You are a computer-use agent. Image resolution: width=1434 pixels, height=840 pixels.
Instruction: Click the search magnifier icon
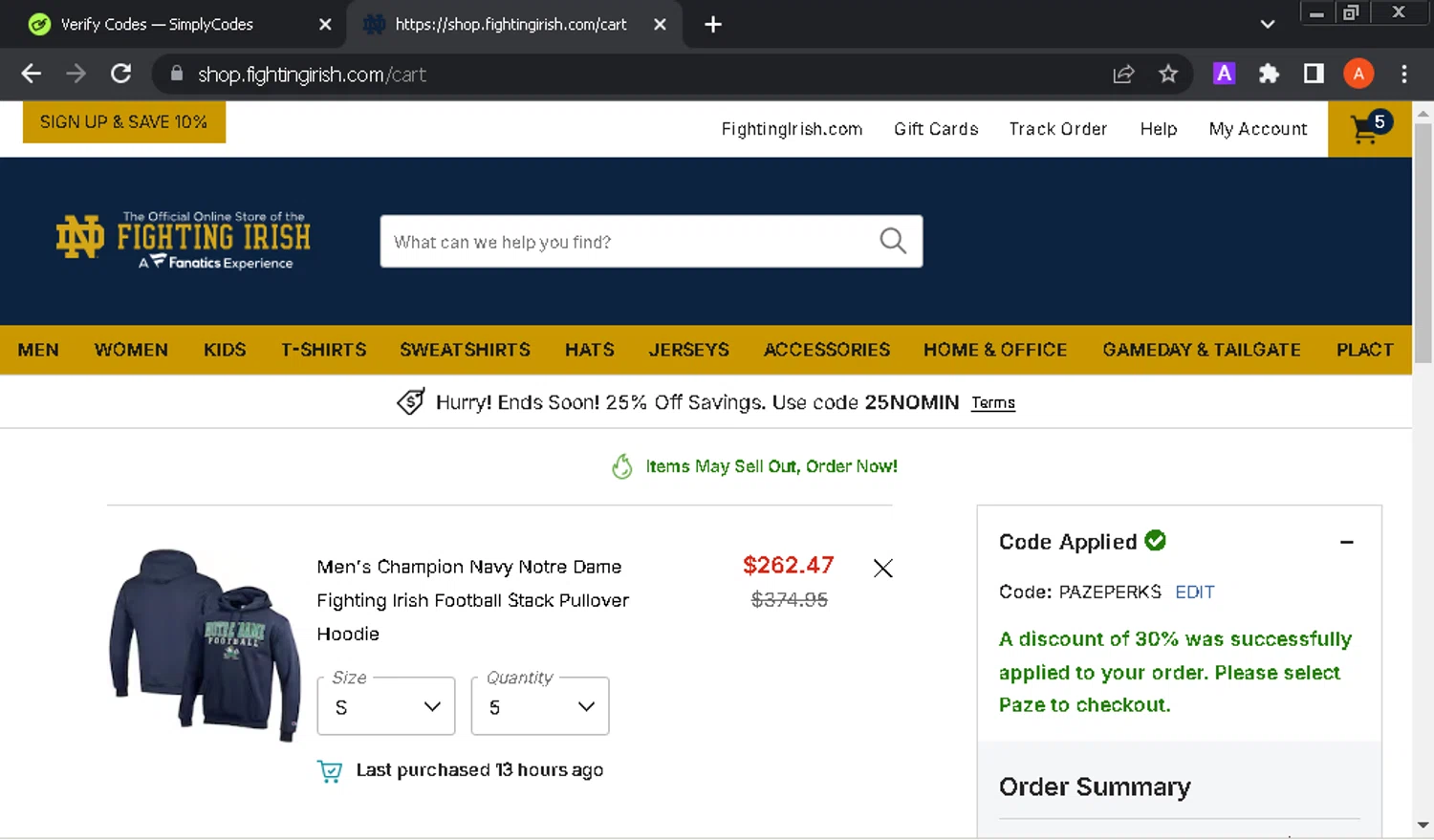point(893,241)
